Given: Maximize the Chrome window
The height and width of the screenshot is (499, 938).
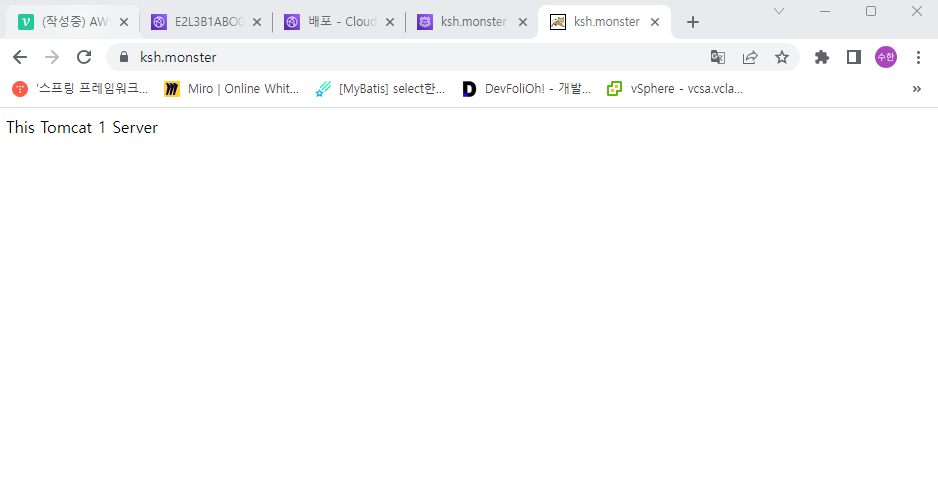Looking at the screenshot, I should pos(871,11).
